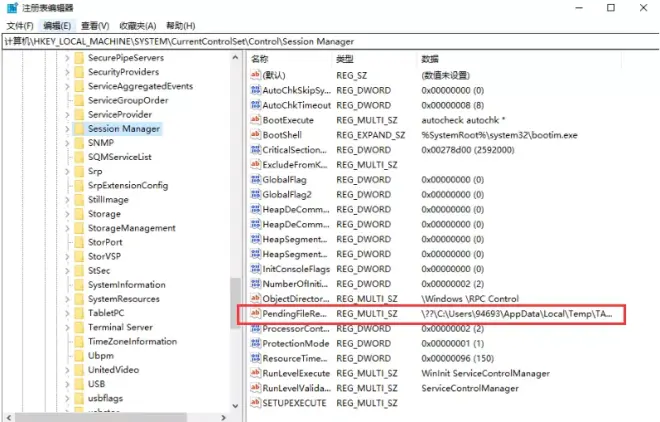Image resolution: width=660 pixels, height=422 pixels.
Task: Click the registry path address bar
Action: 330,41
